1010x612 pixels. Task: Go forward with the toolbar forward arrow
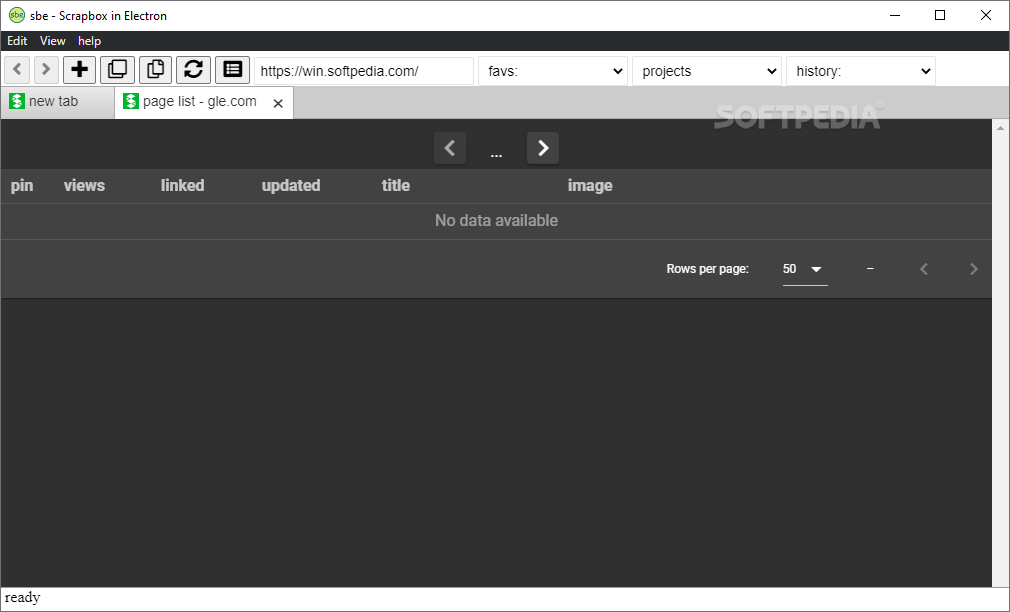pos(46,70)
